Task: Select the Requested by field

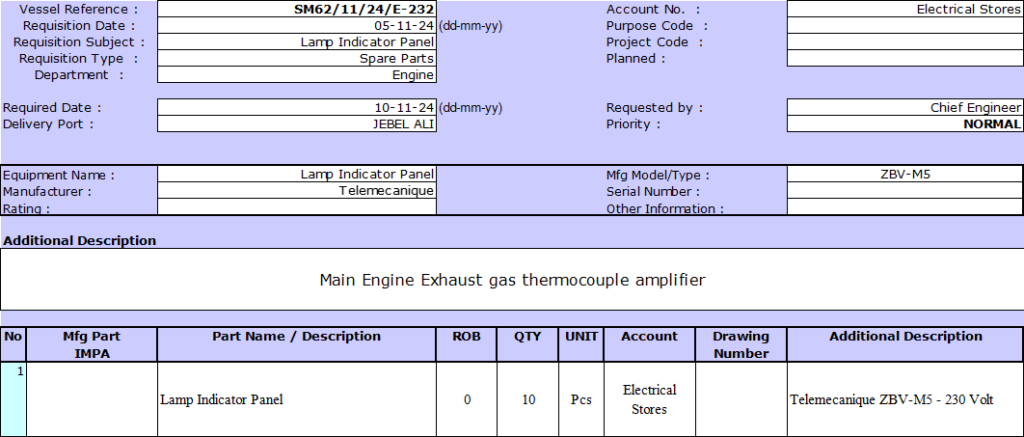Action: coord(905,107)
